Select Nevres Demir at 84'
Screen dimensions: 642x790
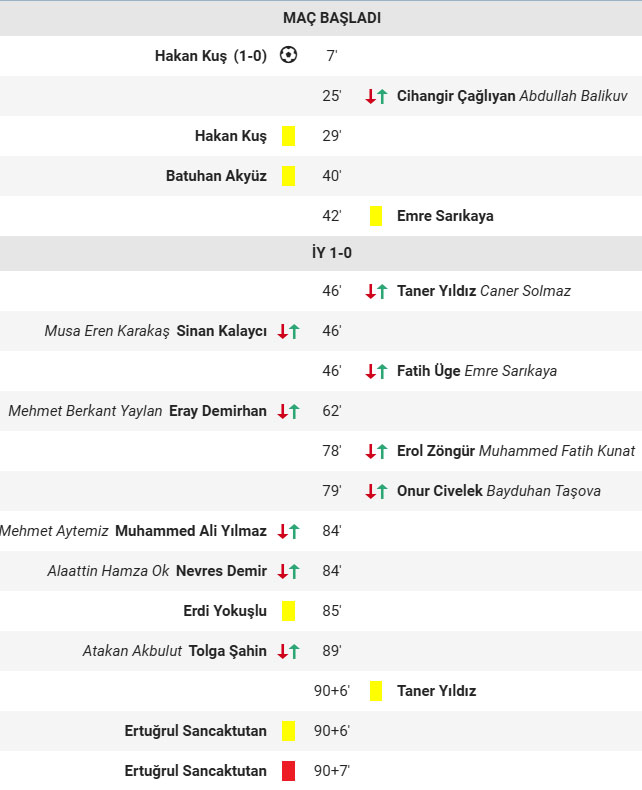(221, 571)
